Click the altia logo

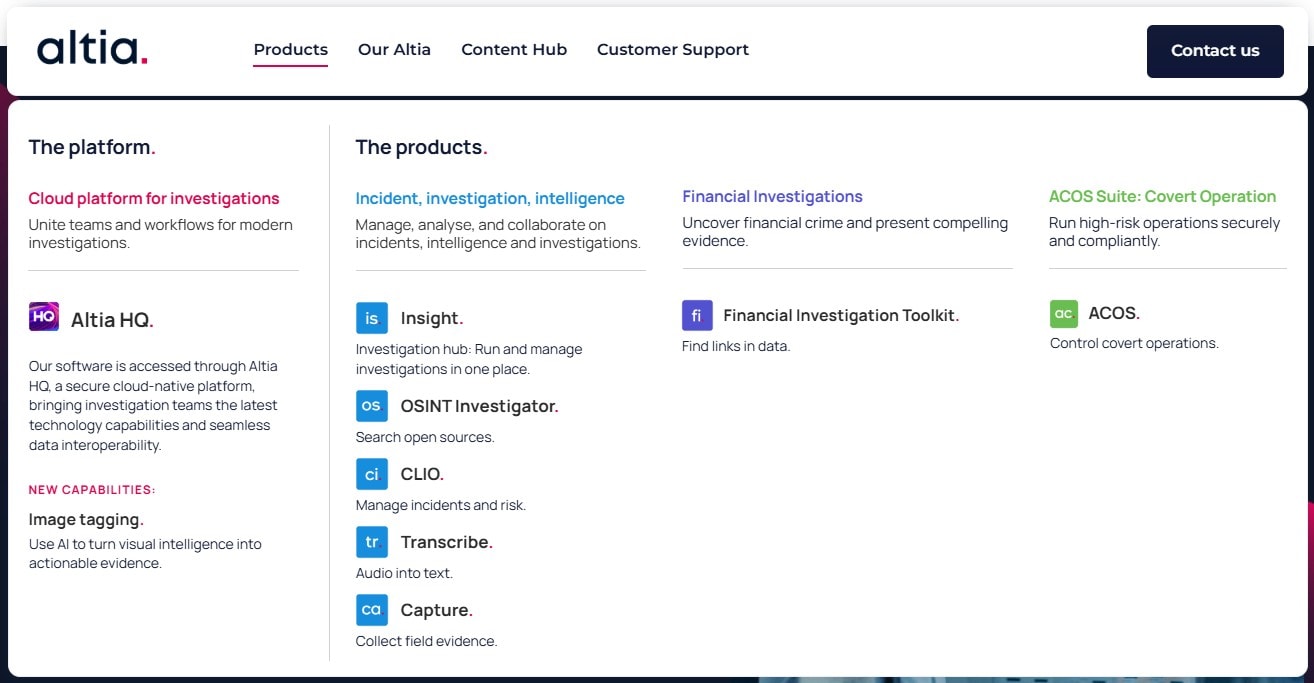click(93, 49)
